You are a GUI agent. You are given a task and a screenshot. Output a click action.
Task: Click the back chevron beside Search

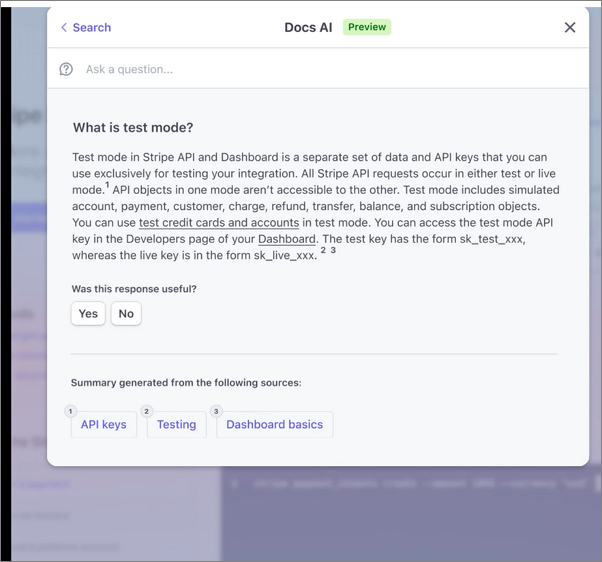click(64, 28)
